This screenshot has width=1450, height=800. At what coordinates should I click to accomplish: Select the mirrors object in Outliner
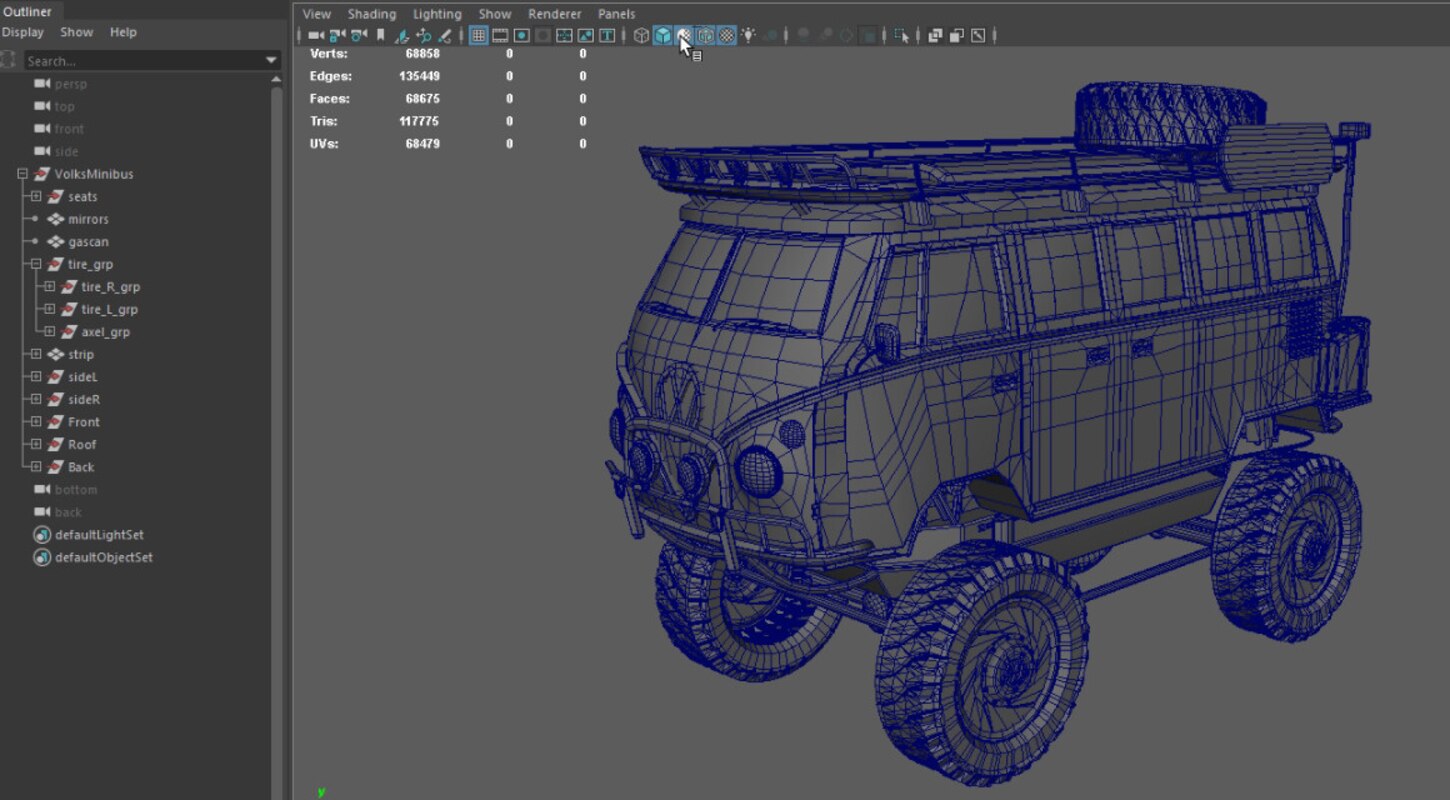[x=88, y=219]
